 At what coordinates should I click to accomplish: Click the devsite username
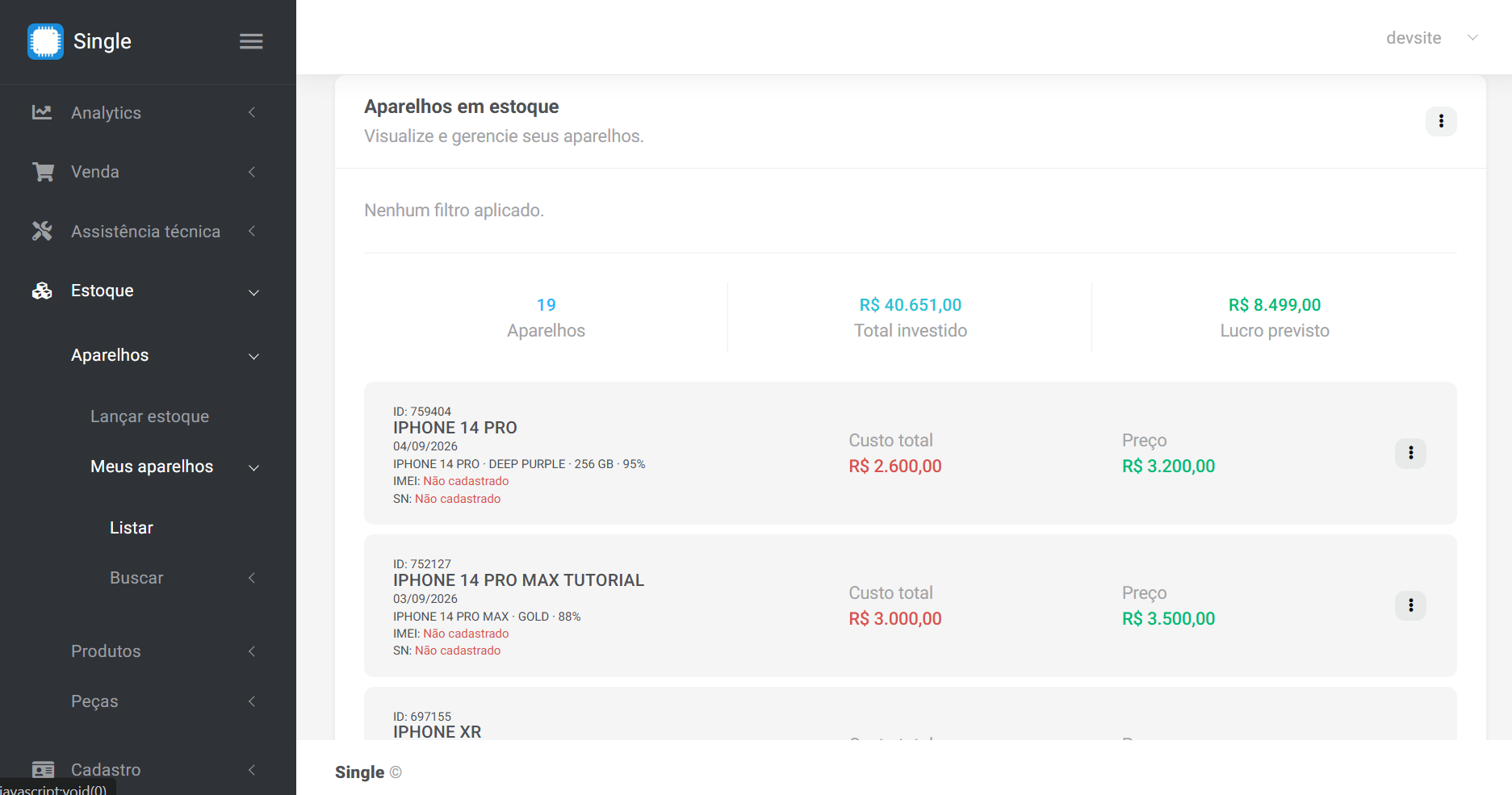pyautogui.click(x=1414, y=38)
